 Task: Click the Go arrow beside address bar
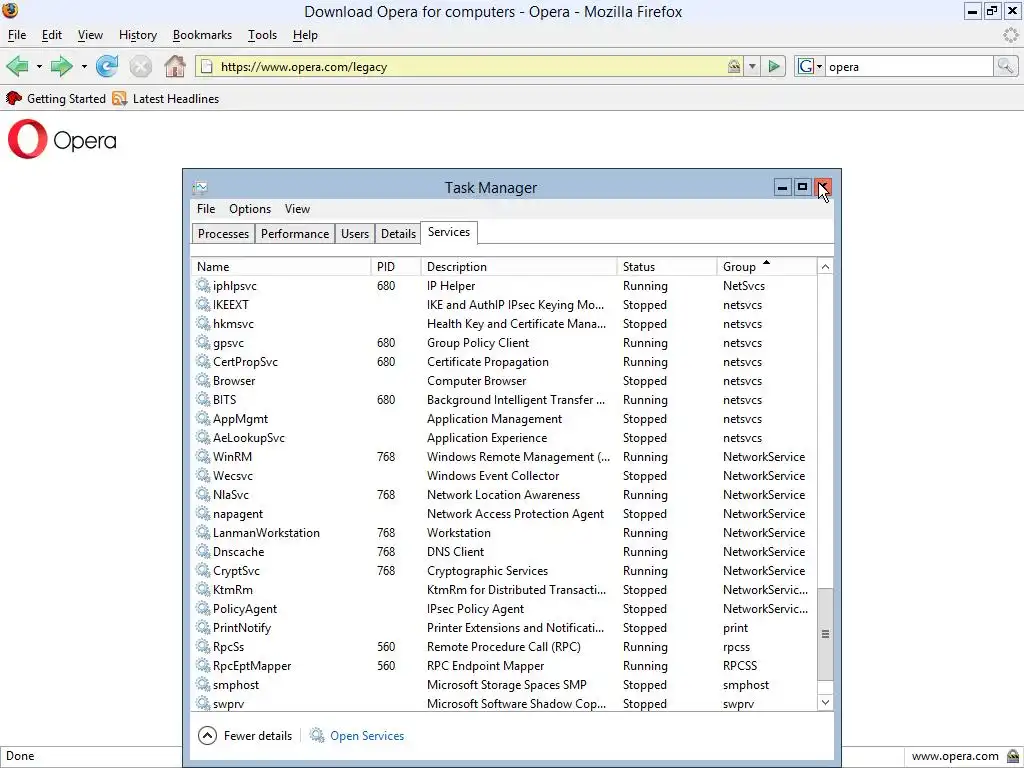pyautogui.click(x=774, y=66)
